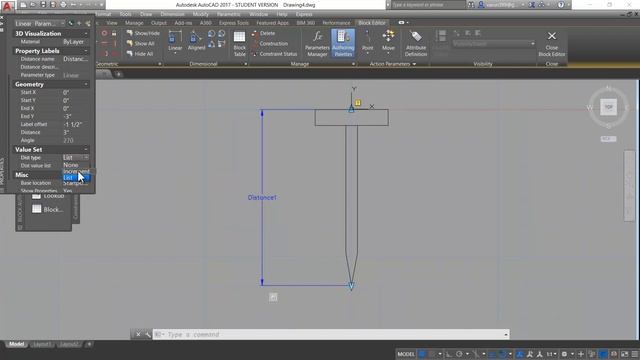640x360 pixels.
Task: Collapse the Geometry section
Action: click(x=86, y=84)
